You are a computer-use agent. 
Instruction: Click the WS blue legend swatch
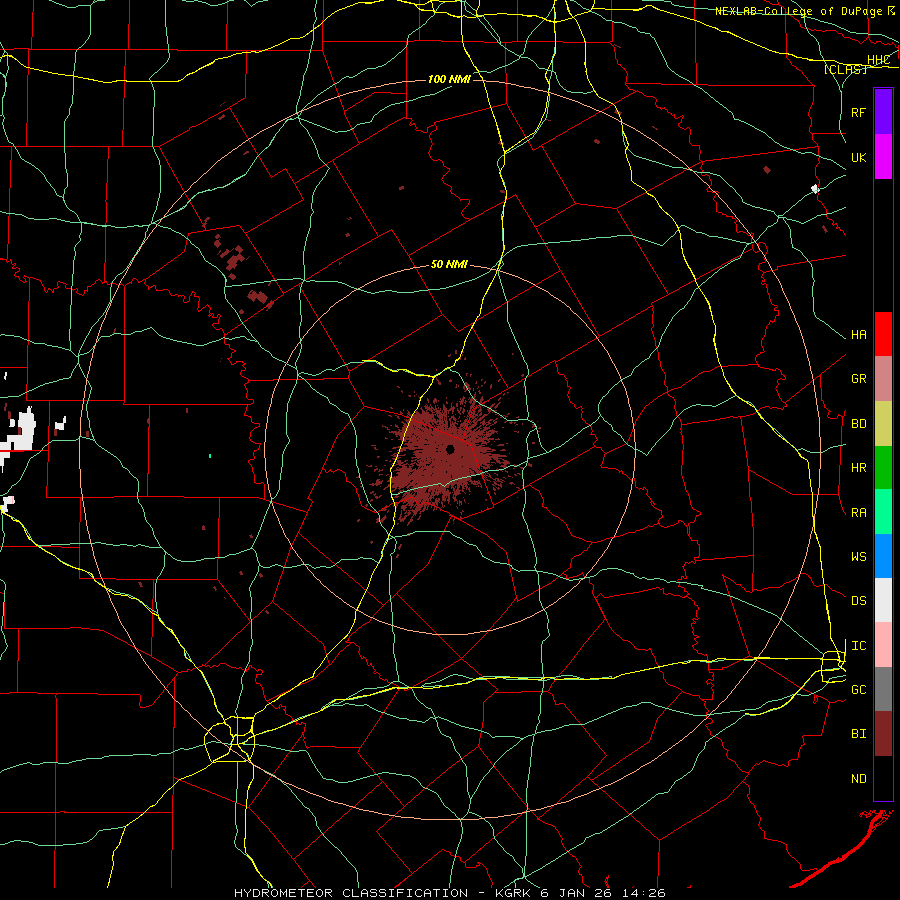coord(883,556)
